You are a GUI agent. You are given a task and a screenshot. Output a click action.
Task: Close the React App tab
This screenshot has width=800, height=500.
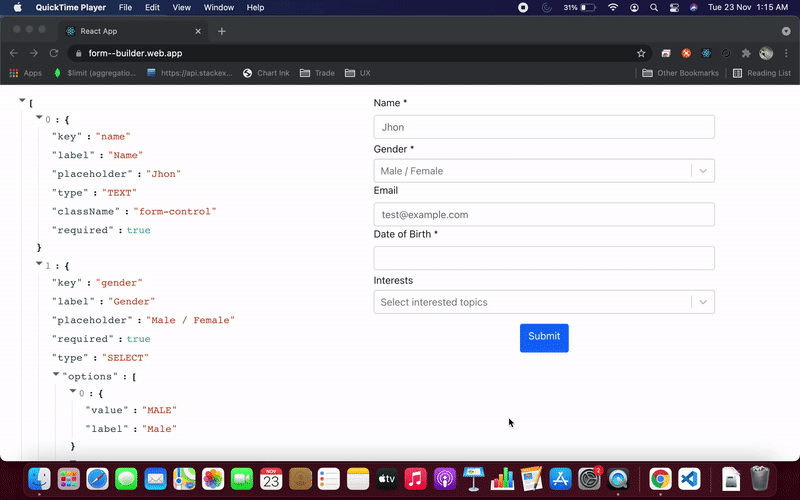click(x=198, y=31)
